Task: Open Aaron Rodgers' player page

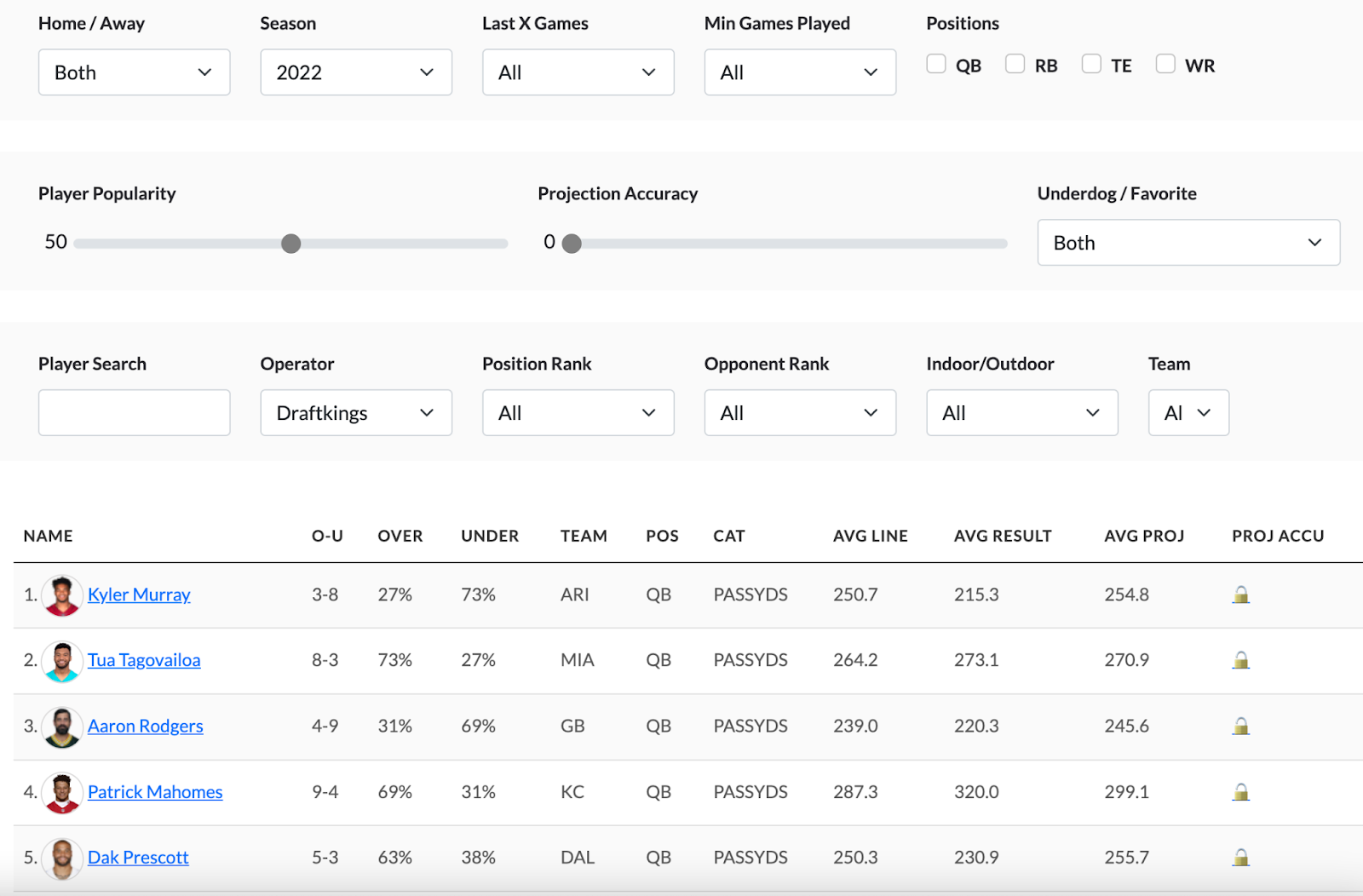Action: pyautogui.click(x=146, y=726)
